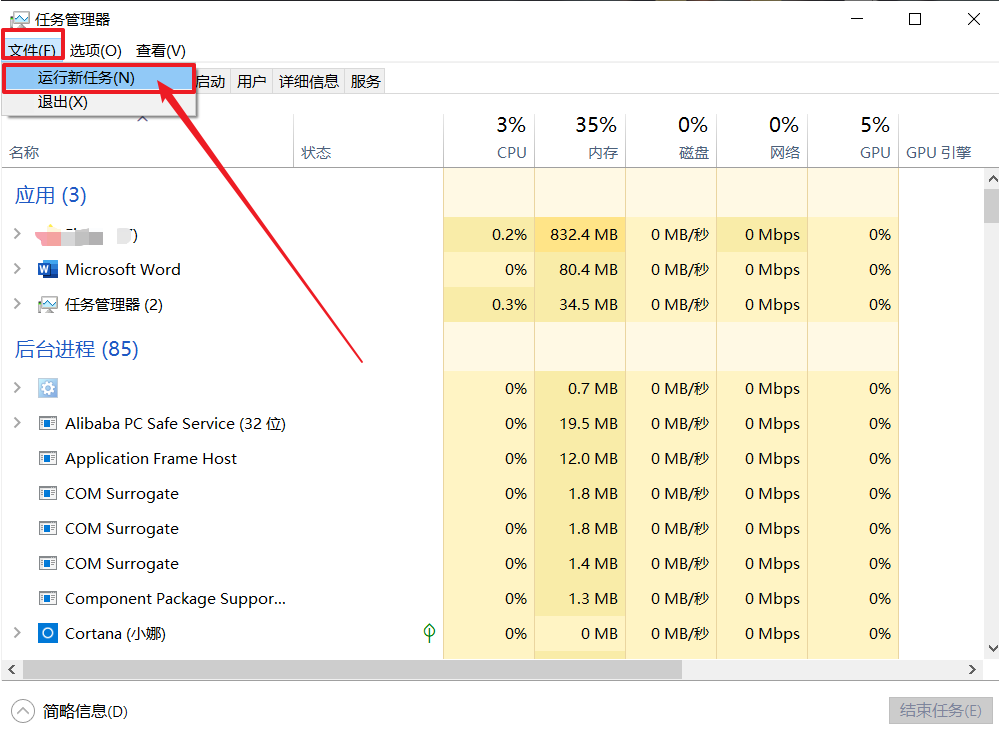
Task: Expand the Alibaba PC Safe Service entry
Action: [16, 424]
